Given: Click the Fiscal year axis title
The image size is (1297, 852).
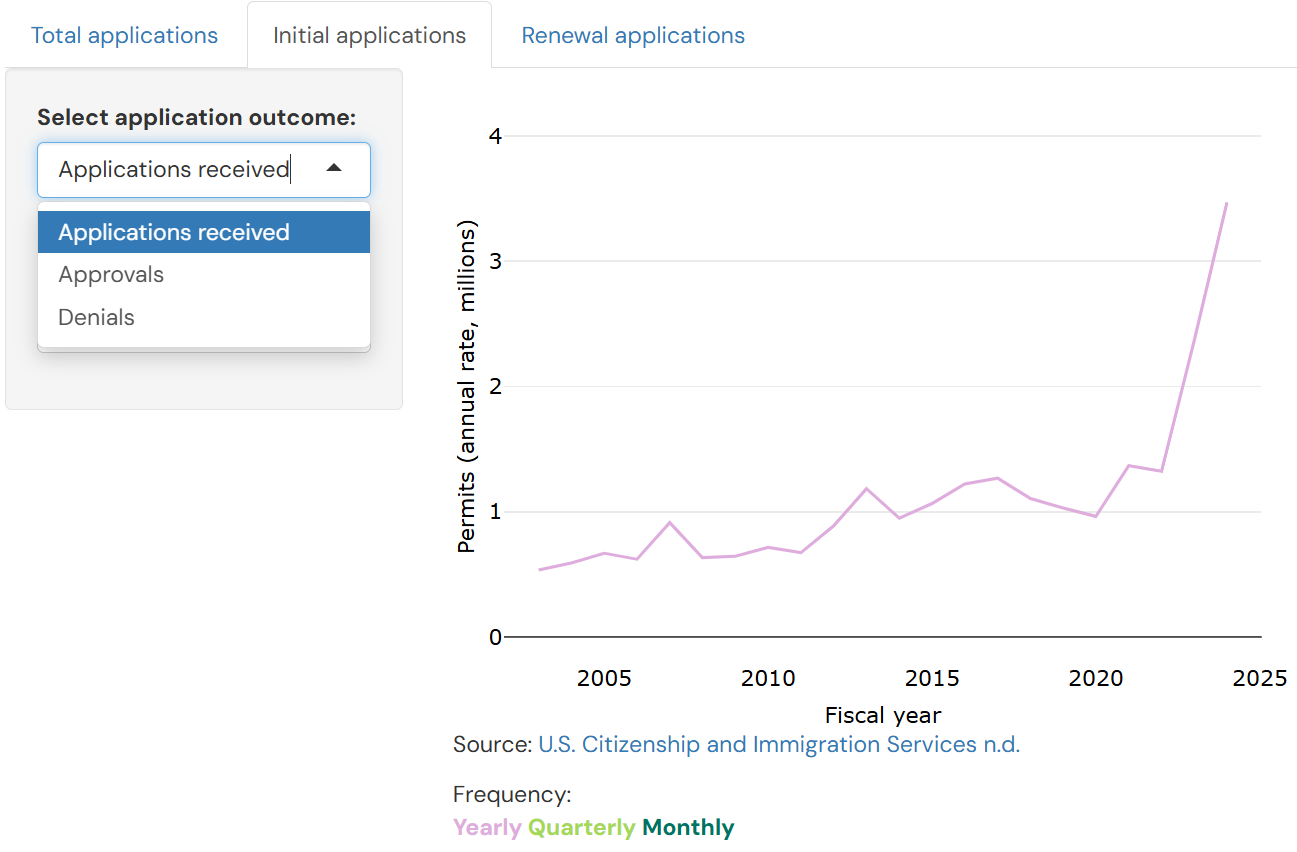Looking at the screenshot, I should click(883, 715).
